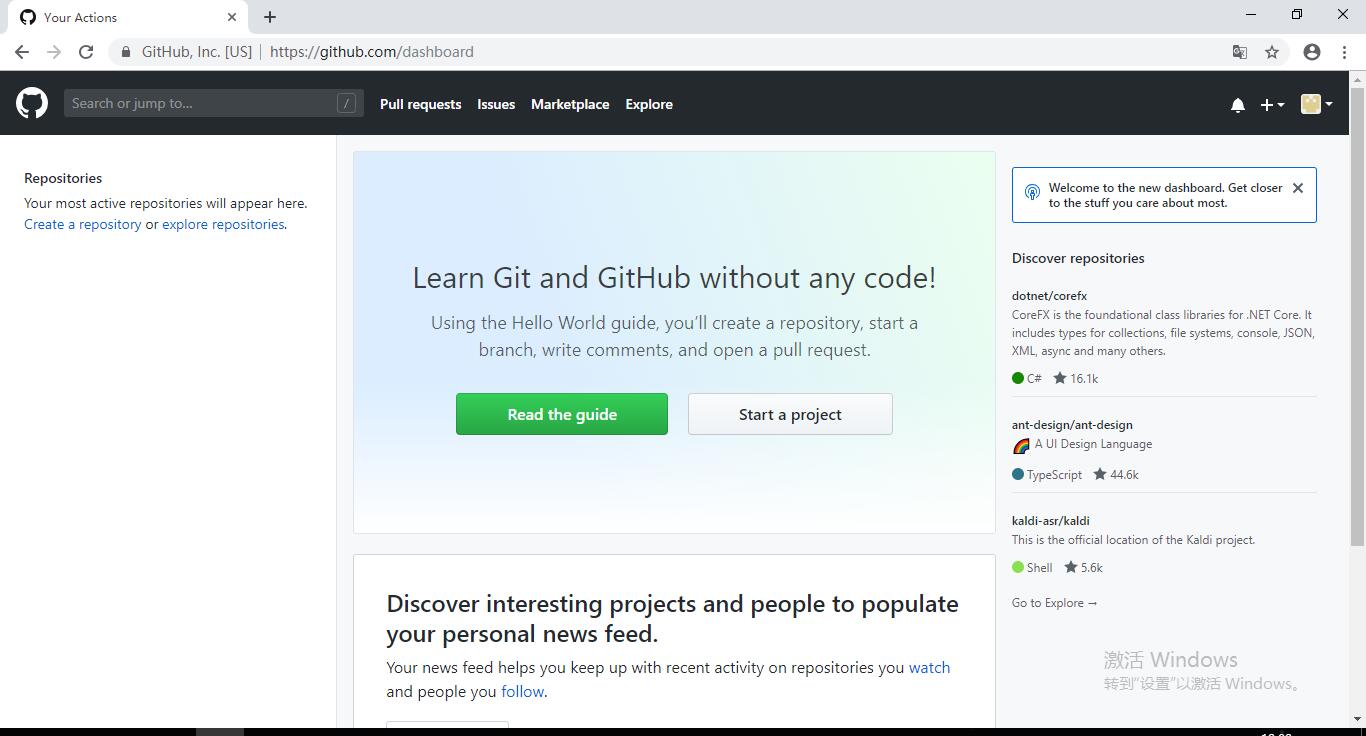Click the translate page icon

(x=1239, y=52)
